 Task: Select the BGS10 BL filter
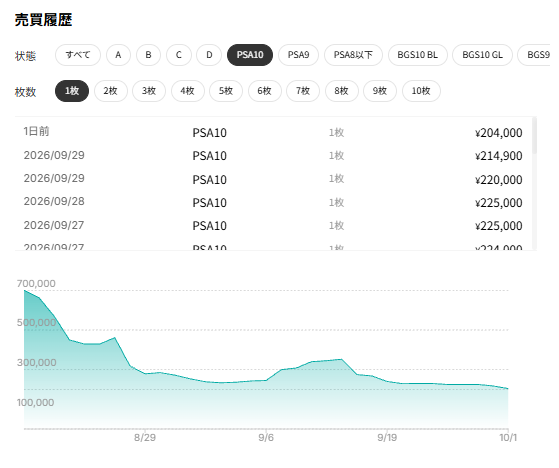(x=417, y=55)
